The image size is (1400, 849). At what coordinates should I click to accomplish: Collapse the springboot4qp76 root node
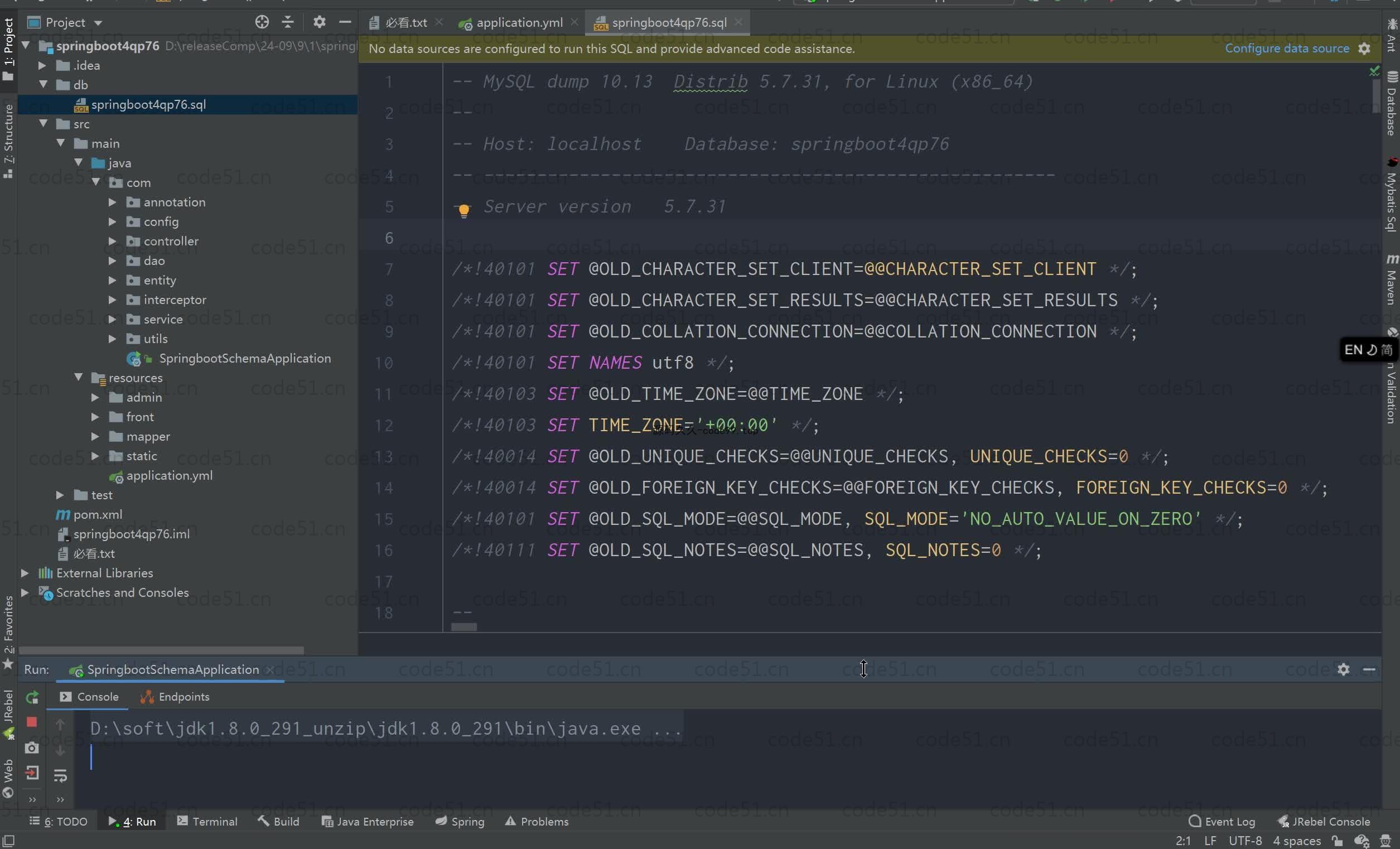[x=26, y=45]
